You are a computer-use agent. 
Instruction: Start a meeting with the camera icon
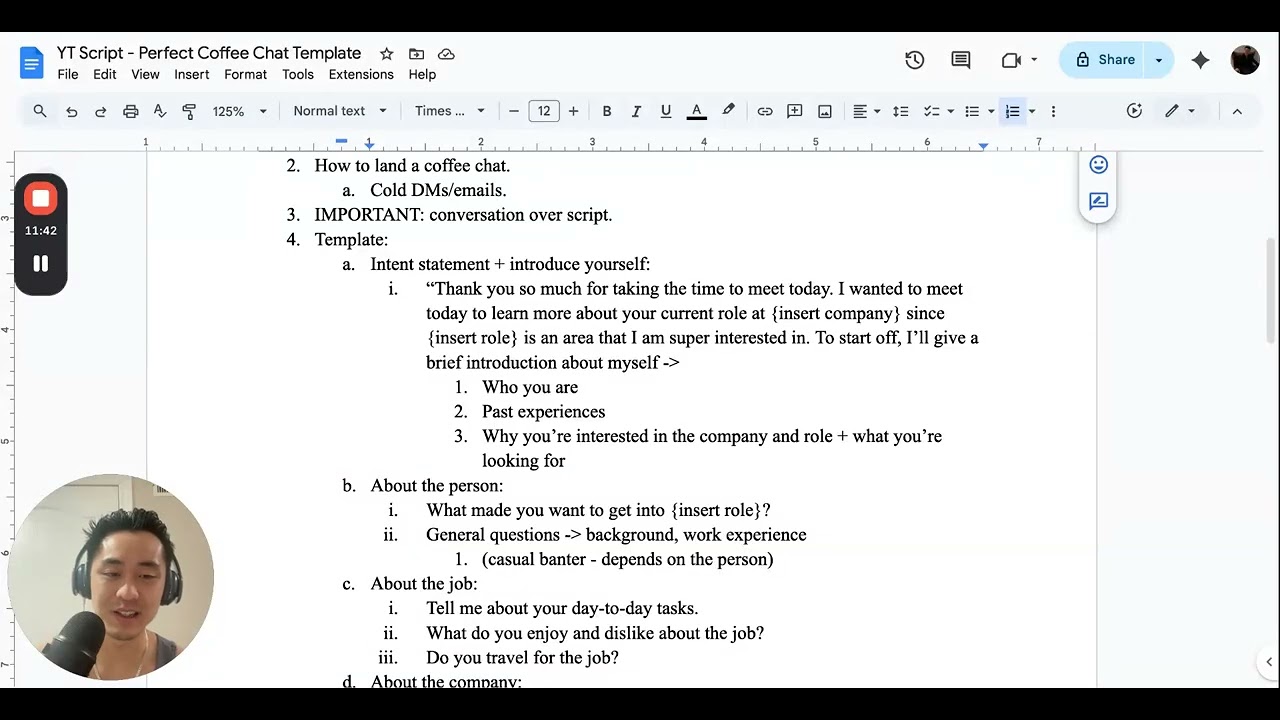click(x=1011, y=60)
